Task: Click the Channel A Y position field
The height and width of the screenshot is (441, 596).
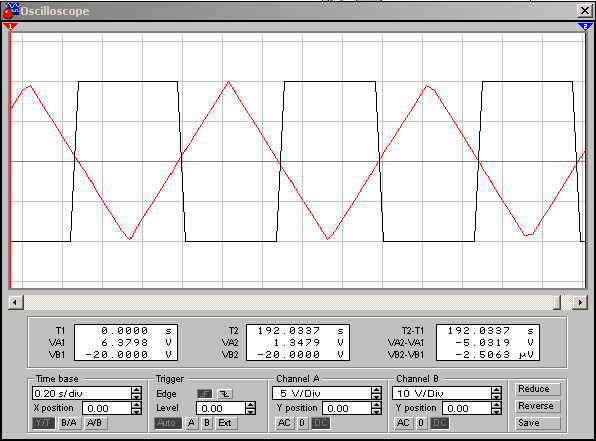Action: point(347,408)
